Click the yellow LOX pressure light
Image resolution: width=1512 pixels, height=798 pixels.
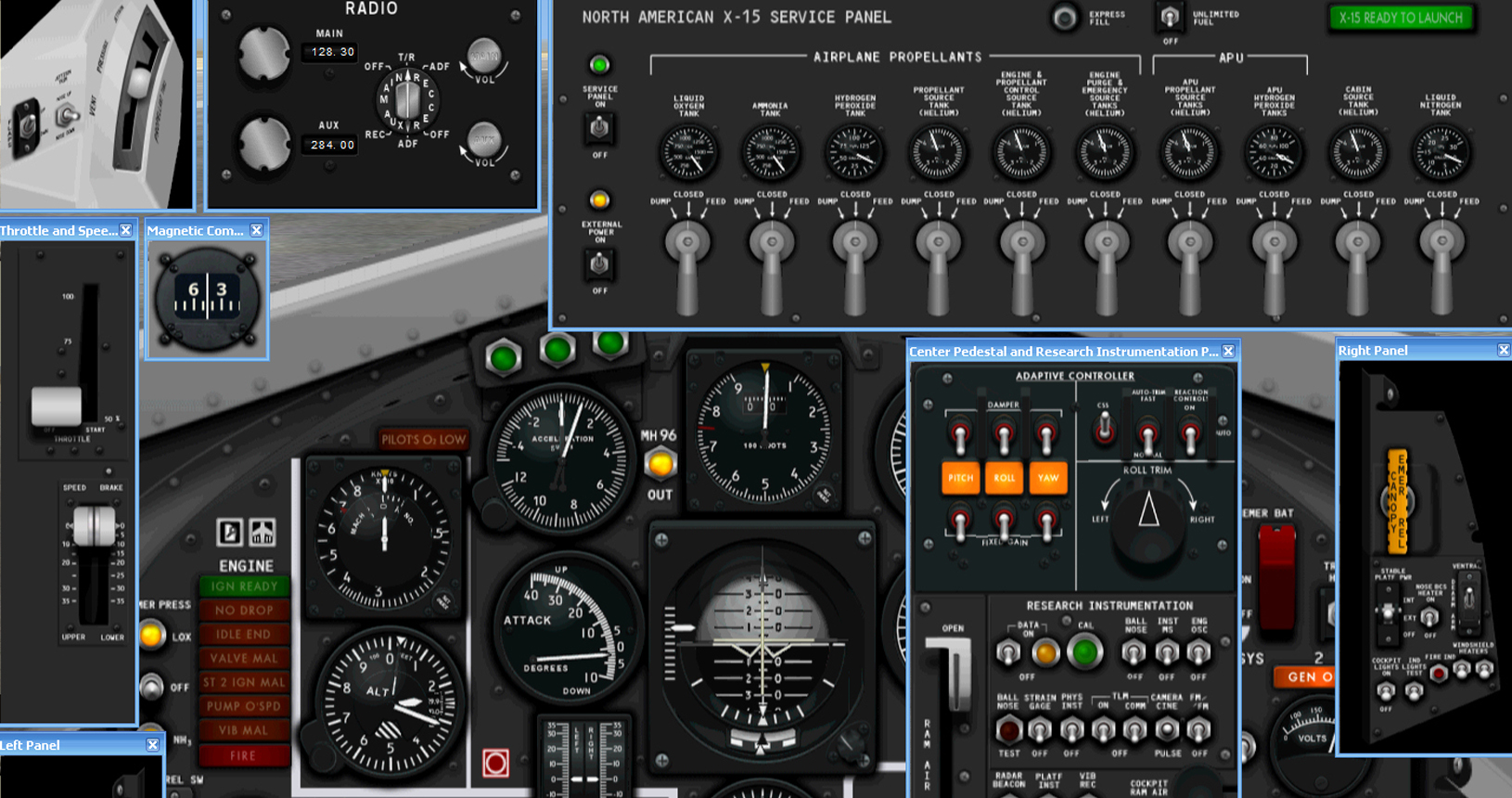pos(151,636)
